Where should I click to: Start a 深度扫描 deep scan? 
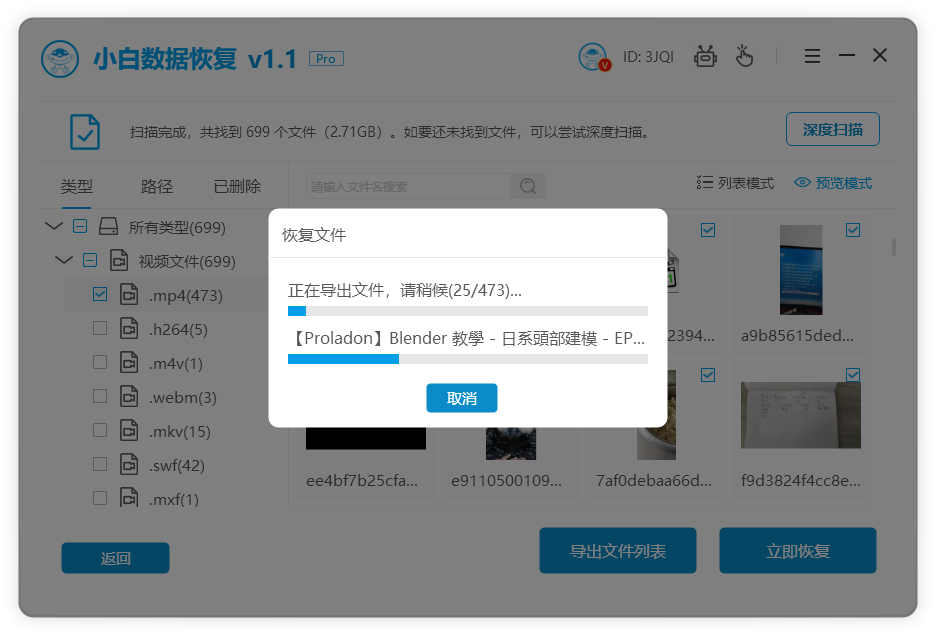(x=833, y=129)
